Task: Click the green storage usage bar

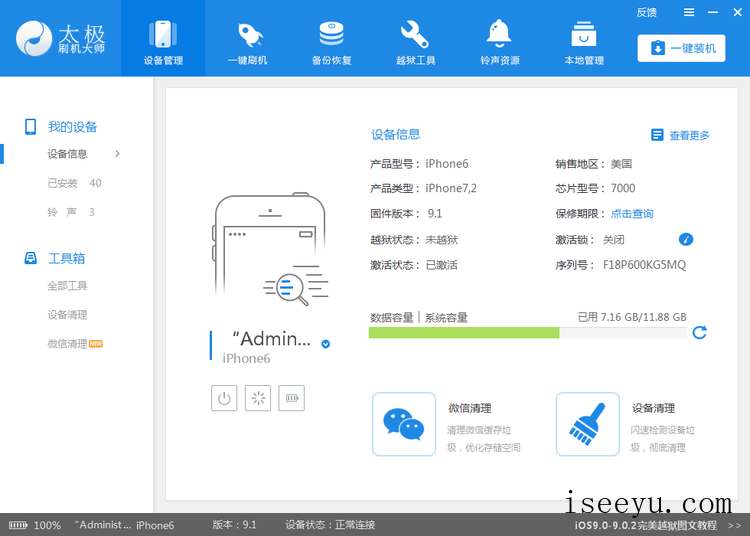Action: pos(464,333)
